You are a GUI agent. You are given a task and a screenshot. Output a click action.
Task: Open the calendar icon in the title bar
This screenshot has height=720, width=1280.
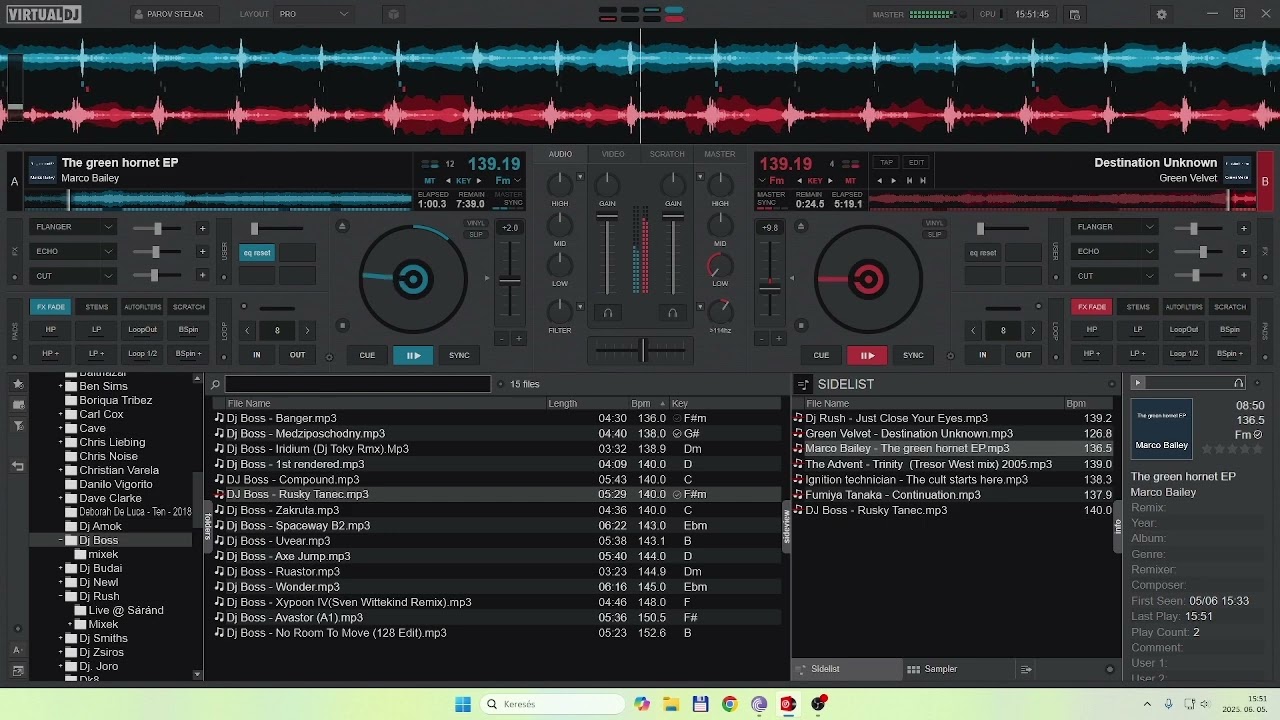(1074, 14)
